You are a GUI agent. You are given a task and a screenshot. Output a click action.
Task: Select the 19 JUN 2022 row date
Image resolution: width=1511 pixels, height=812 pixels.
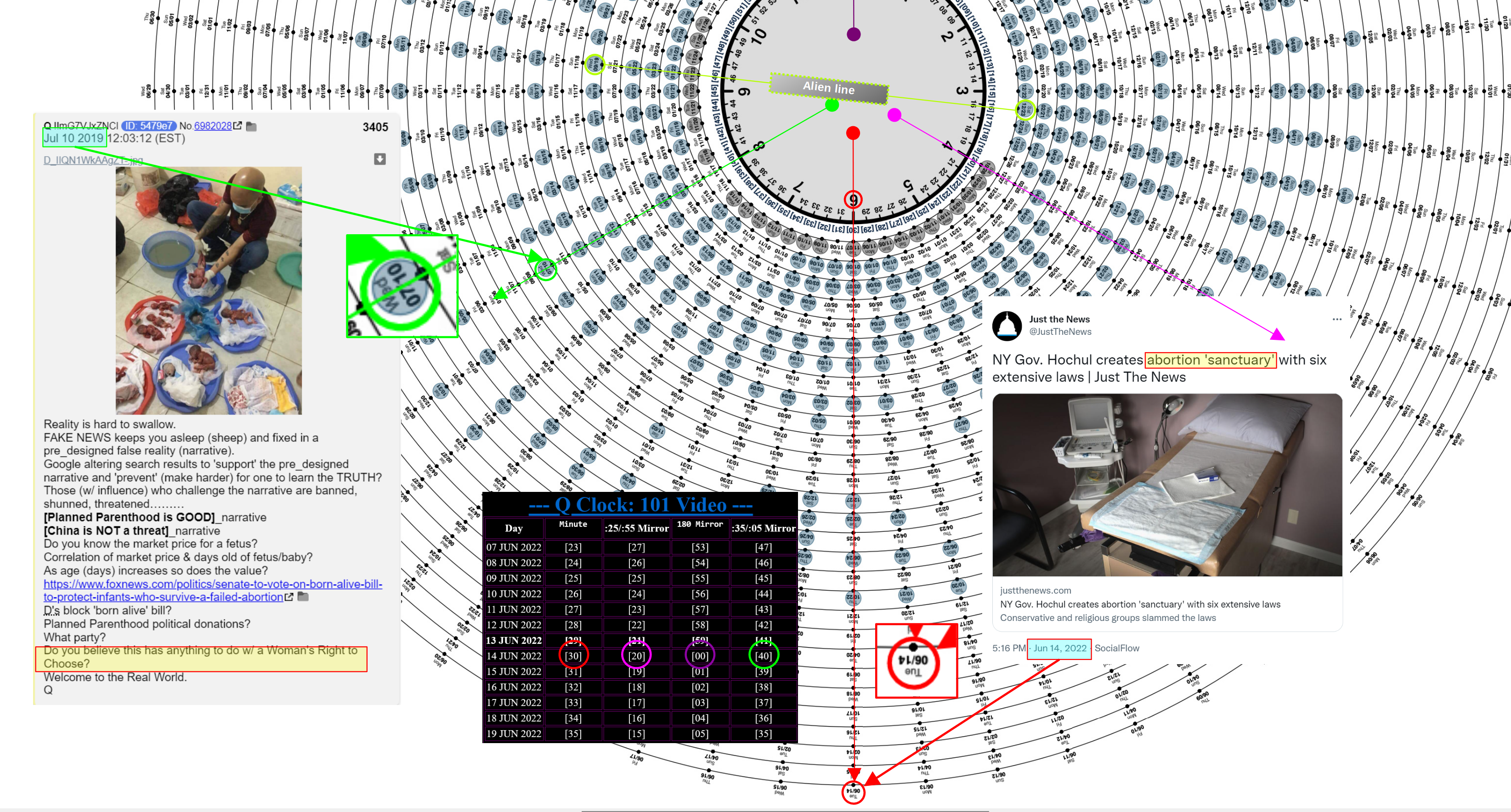(x=514, y=733)
